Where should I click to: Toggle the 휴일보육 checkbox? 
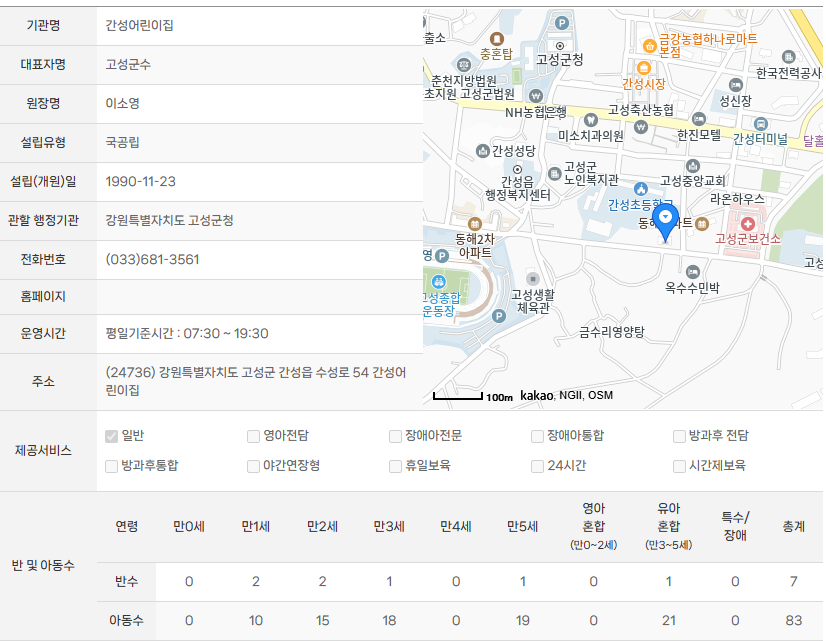click(395, 466)
